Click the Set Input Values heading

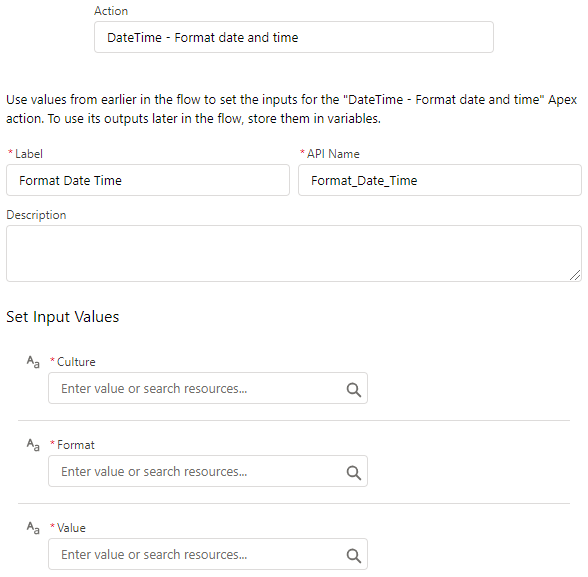63,317
